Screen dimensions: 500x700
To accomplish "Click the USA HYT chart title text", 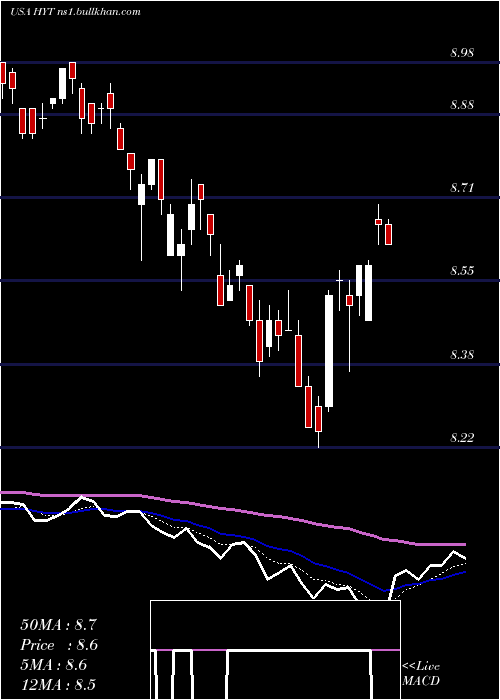I will (x=75, y=11).
